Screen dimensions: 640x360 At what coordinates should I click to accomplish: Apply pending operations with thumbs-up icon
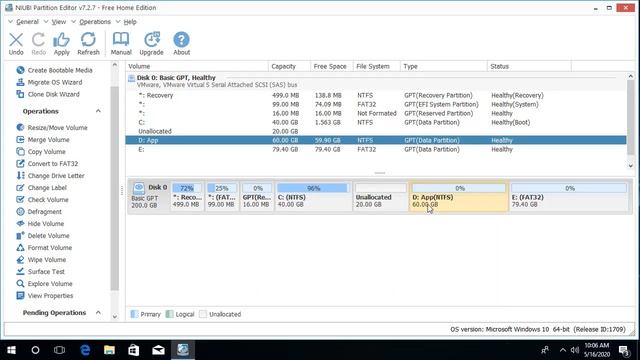click(x=62, y=44)
